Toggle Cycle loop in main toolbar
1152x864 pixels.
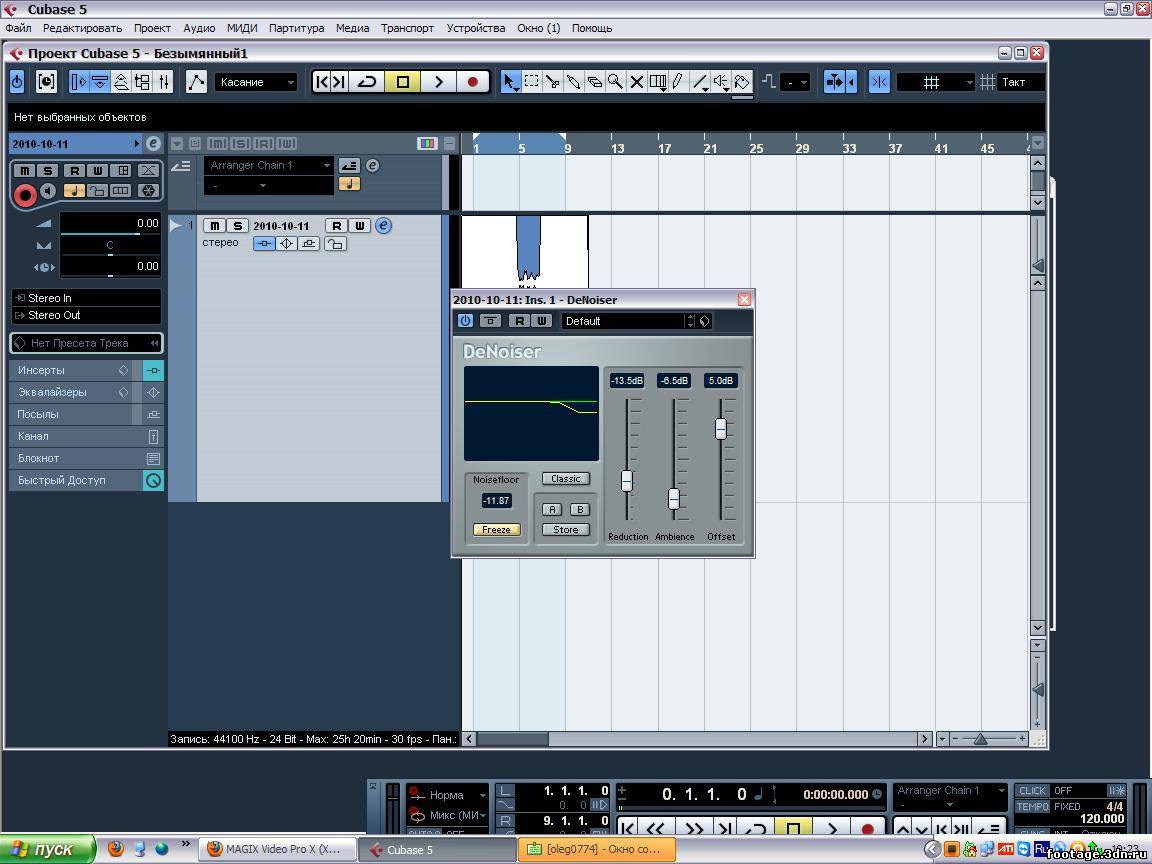pos(367,82)
